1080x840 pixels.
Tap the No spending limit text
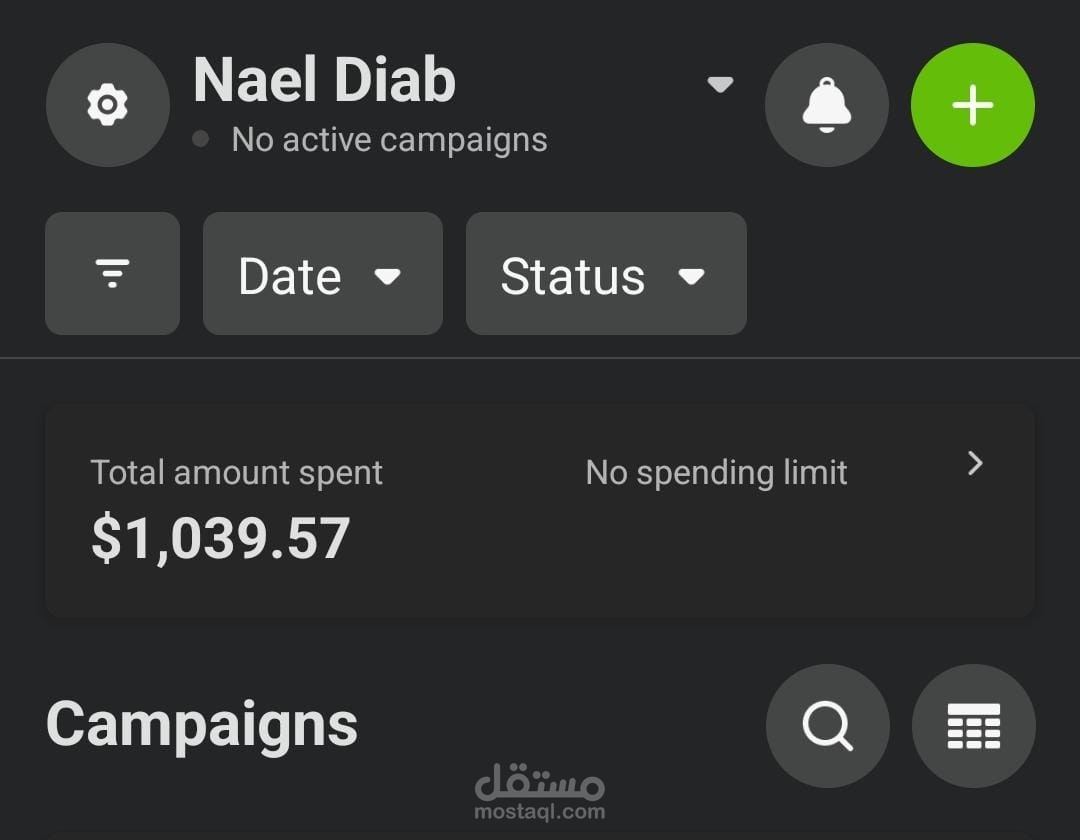click(716, 472)
